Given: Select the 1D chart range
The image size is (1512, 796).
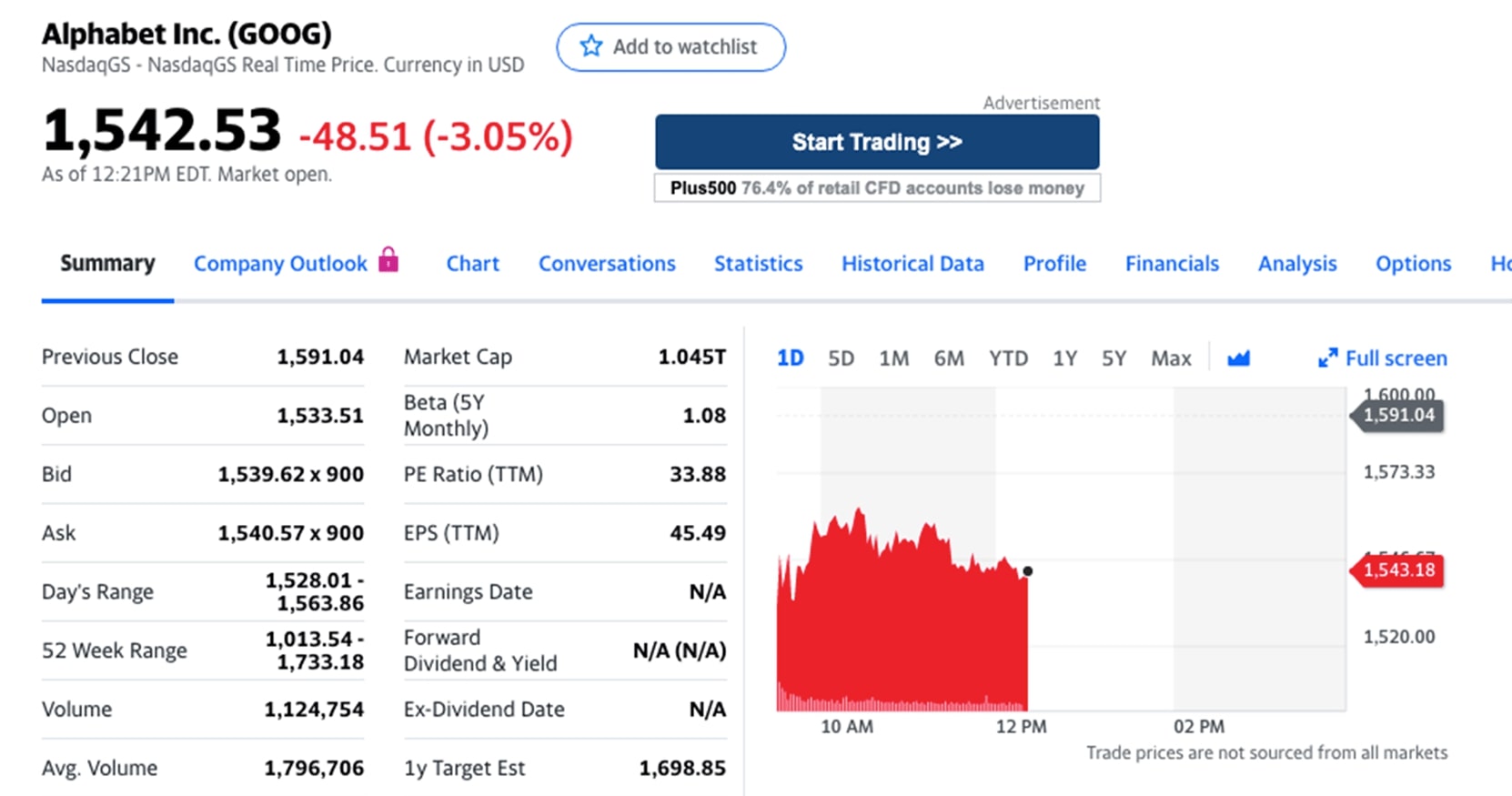Looking at the screenshot, I should (x=790, y=358).
